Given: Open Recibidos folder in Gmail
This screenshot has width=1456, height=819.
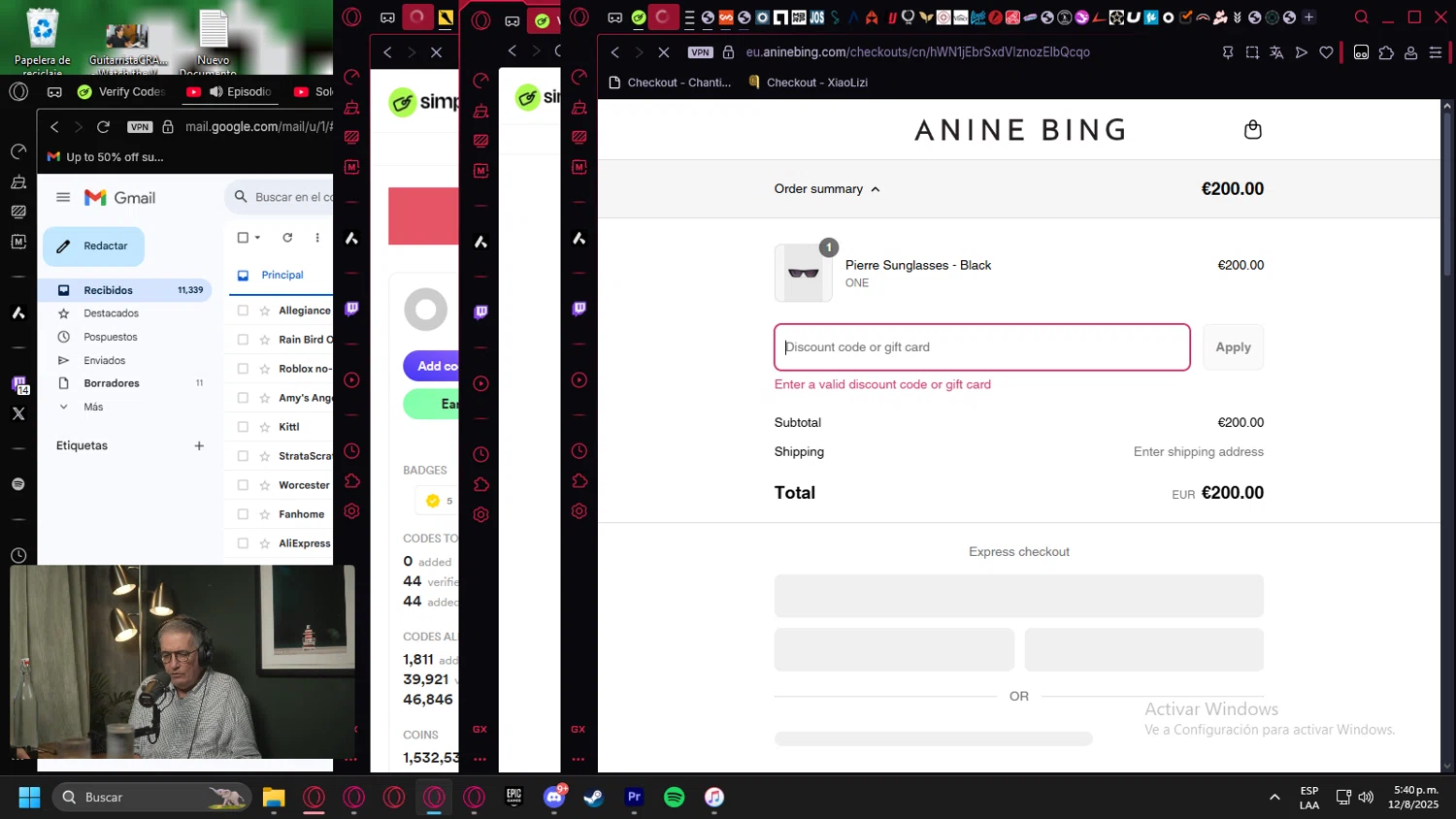Looking at the screenshot, I should (x=126, y=290).
